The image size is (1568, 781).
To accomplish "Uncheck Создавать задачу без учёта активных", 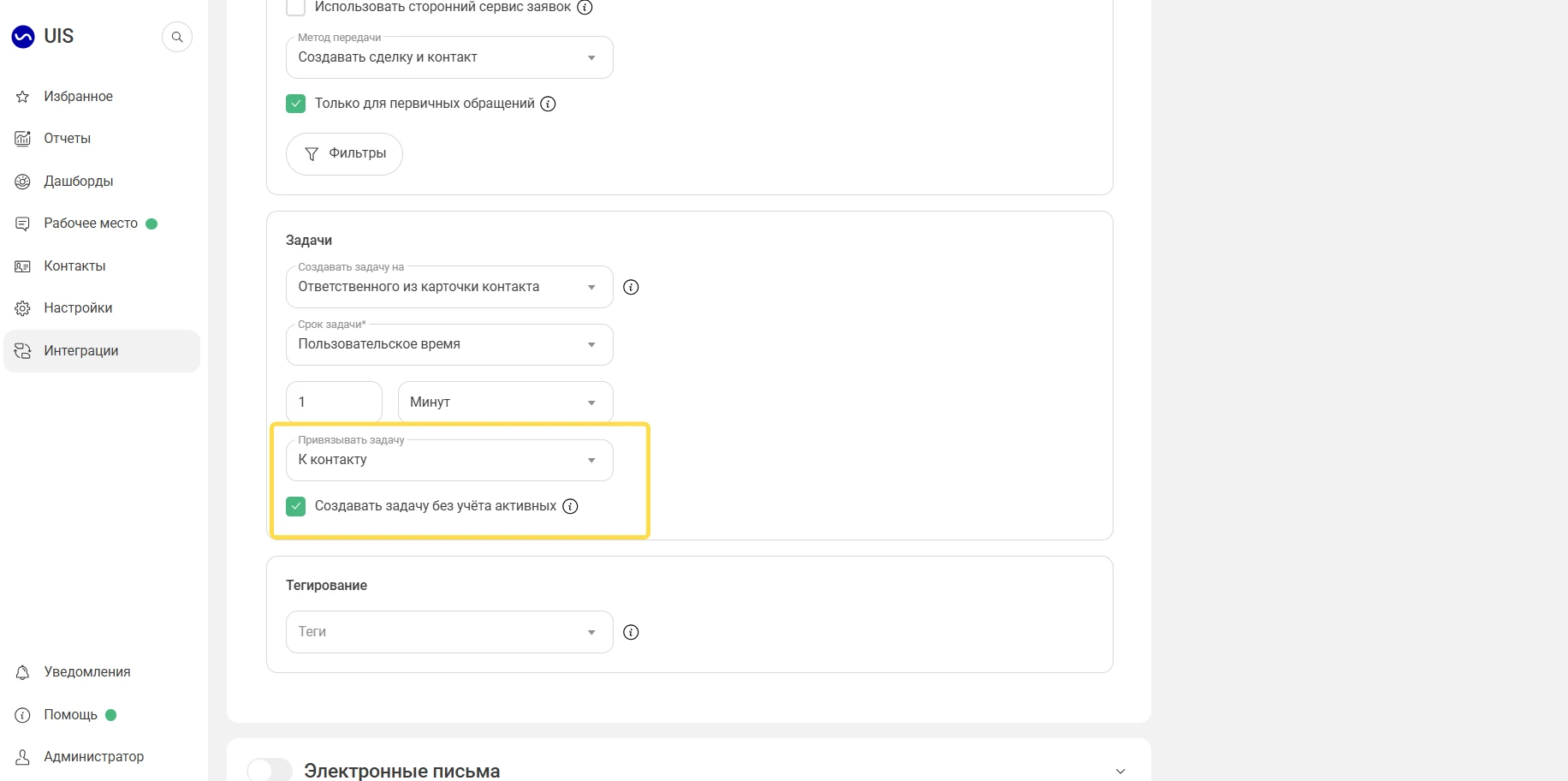I will pos(295,506).
